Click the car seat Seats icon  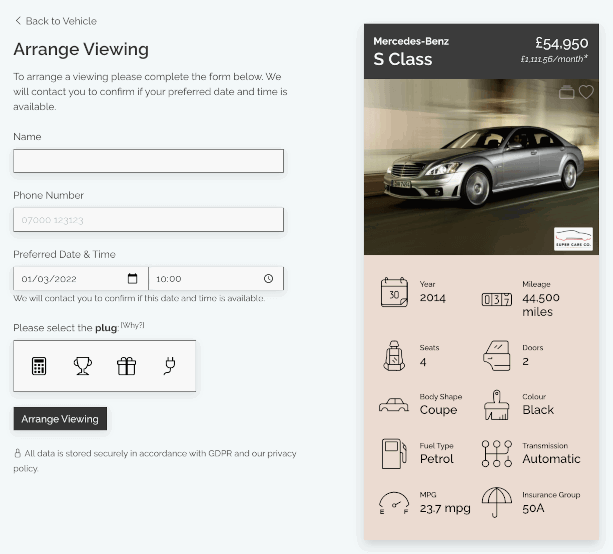click(x=394, y=355)
